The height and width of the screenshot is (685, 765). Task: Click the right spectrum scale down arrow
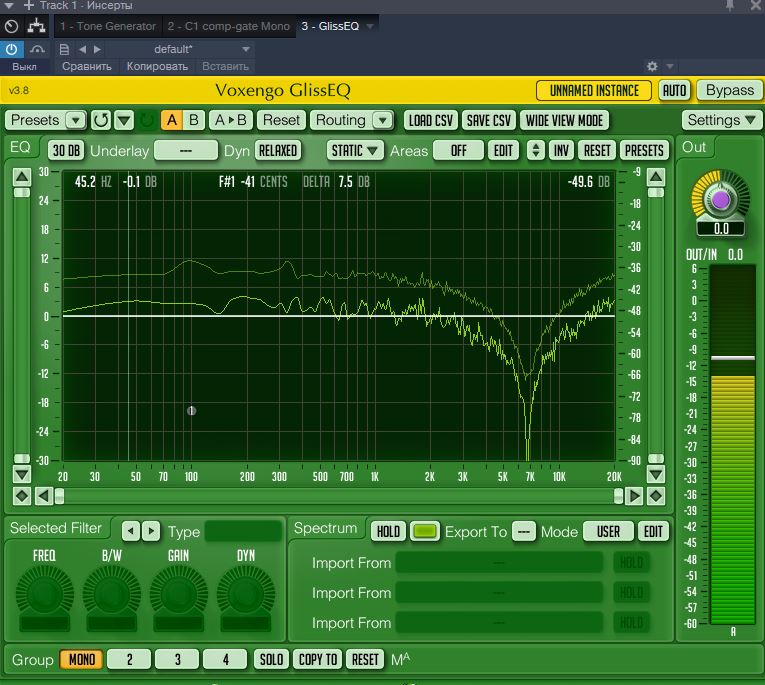(656, 474)
